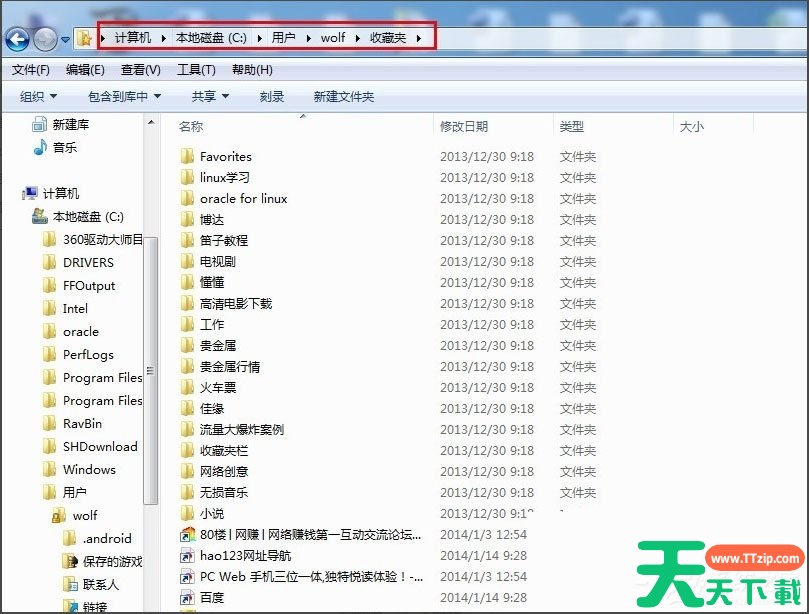
Task: Select 360驱动大师目 folder in the tree
Action: point(92,239)
